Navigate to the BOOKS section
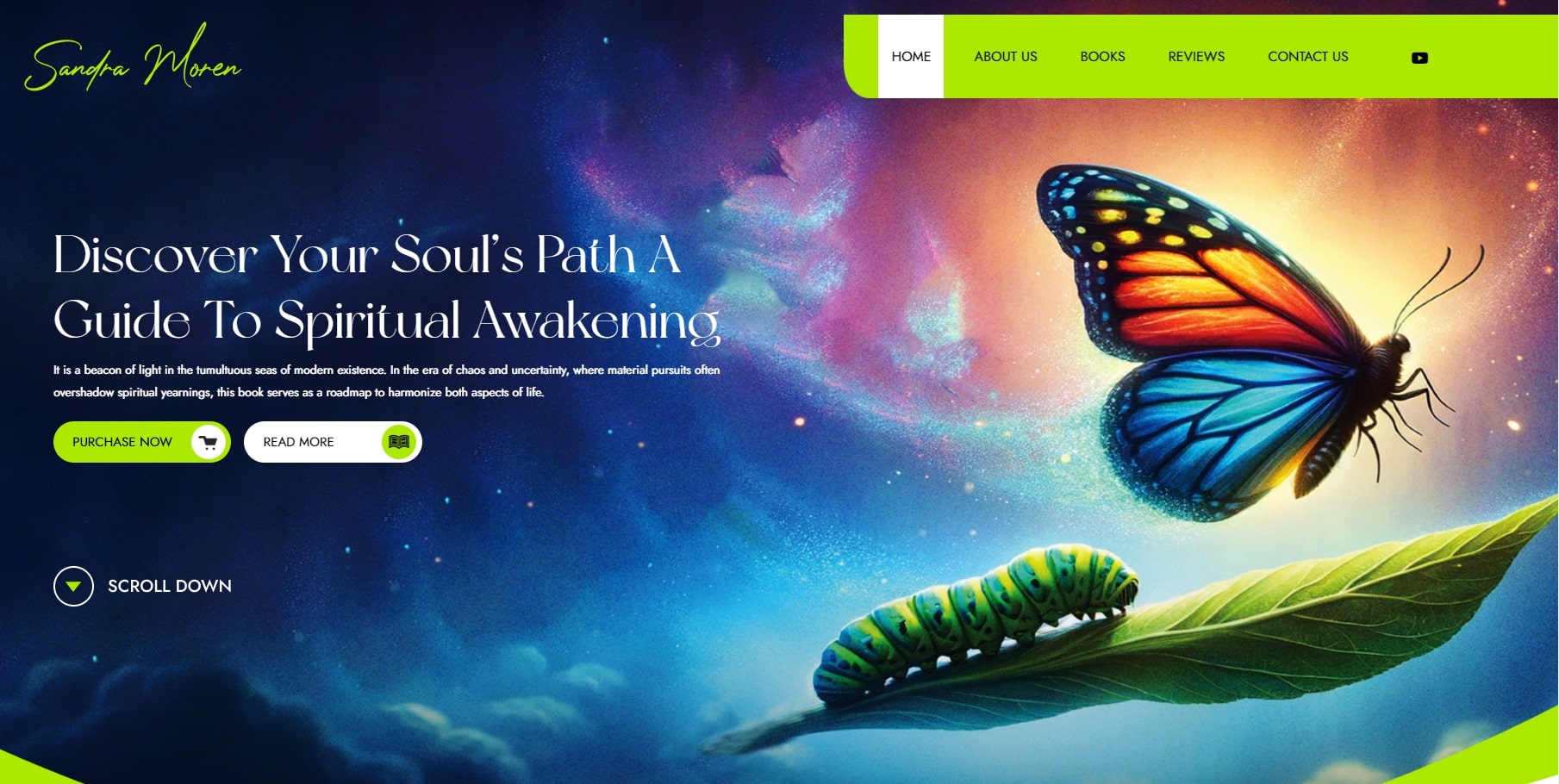 1102,56
